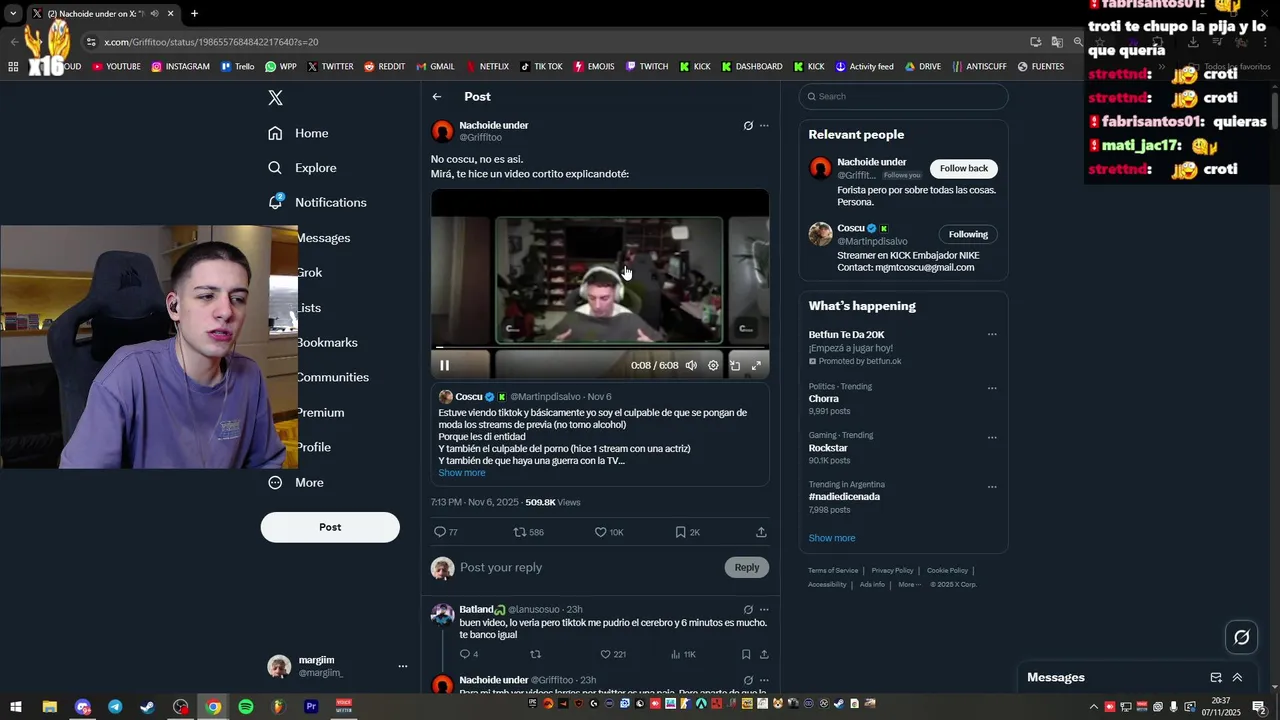Click the video progress bar
Viewport: 1280px width, 720px height.
pyautogui.click(x=600, y=348)
